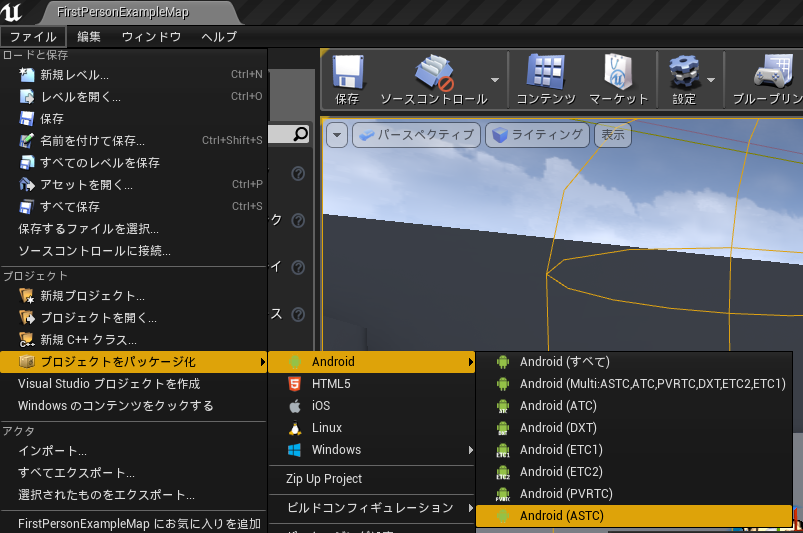Expand プロジェクトをパッケージ化 submenu
Screen dimensions: 803x533
pos(134,362)
